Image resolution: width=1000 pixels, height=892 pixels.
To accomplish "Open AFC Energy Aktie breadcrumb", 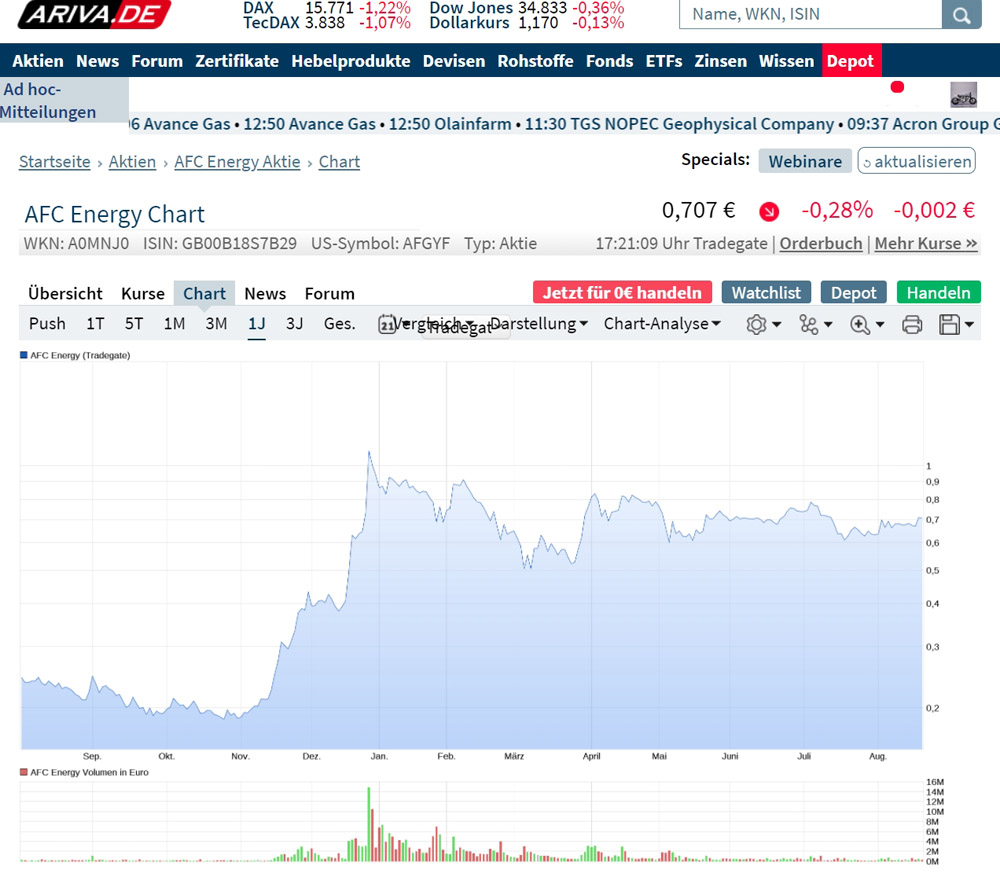I will (237, 162).
